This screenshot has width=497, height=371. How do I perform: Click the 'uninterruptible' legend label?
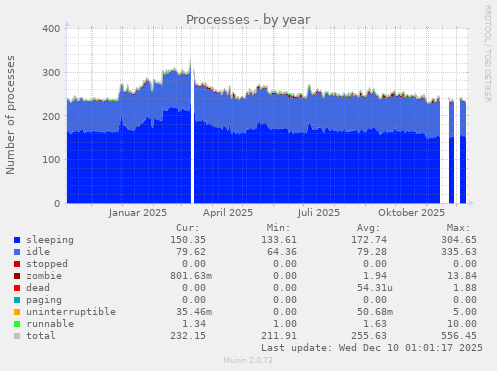[71, 312]
